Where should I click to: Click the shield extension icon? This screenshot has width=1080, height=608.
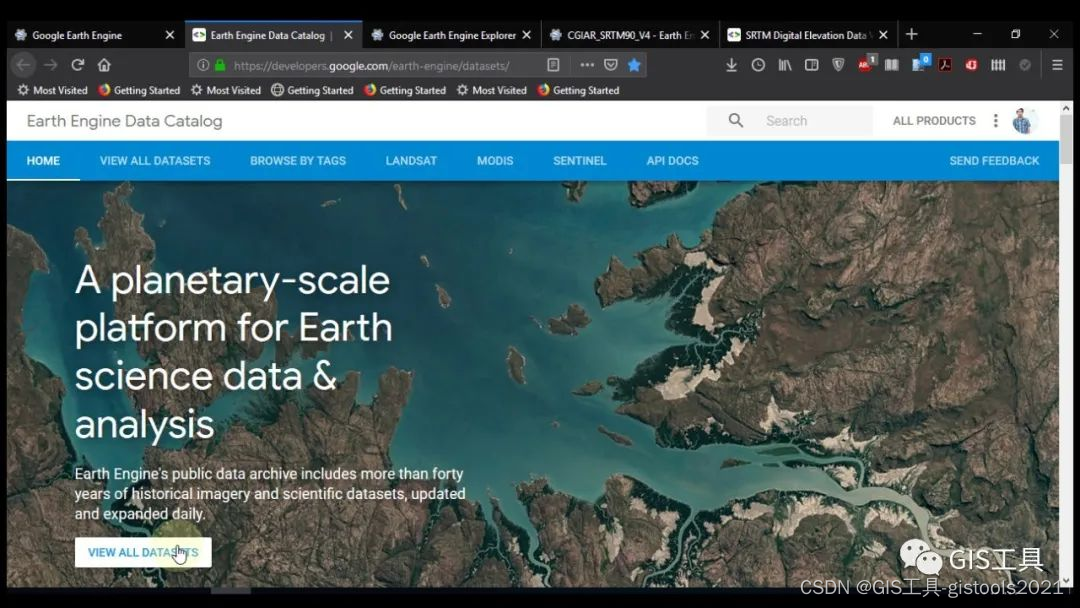838,65
